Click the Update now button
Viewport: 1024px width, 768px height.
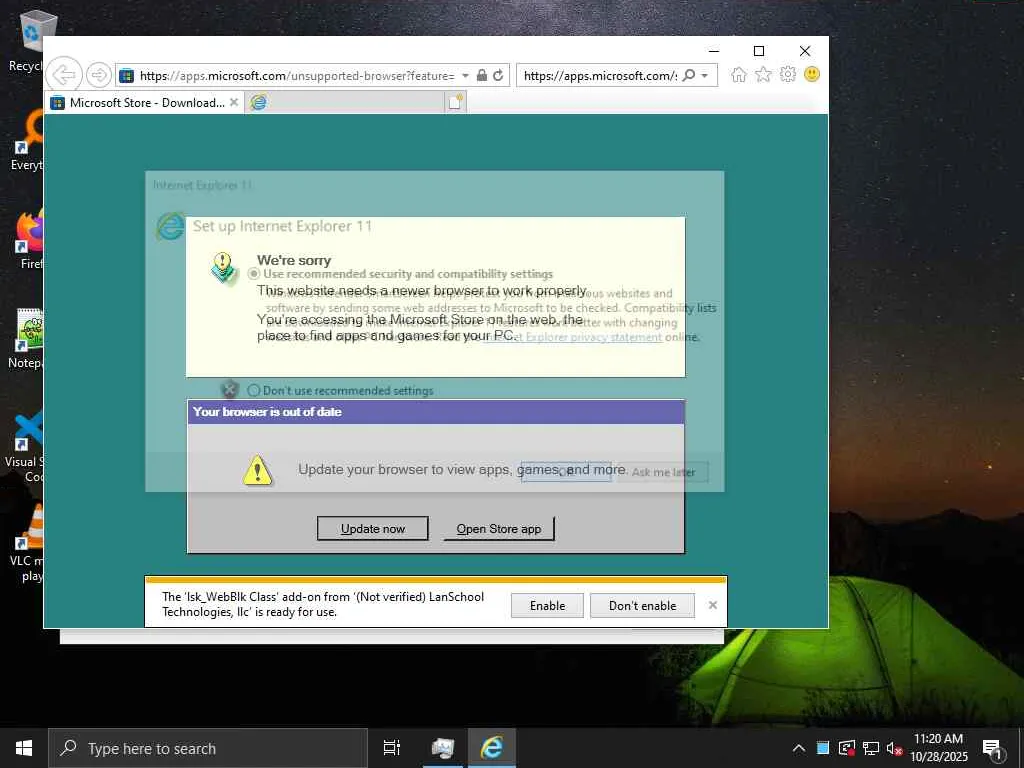point(373,529)
